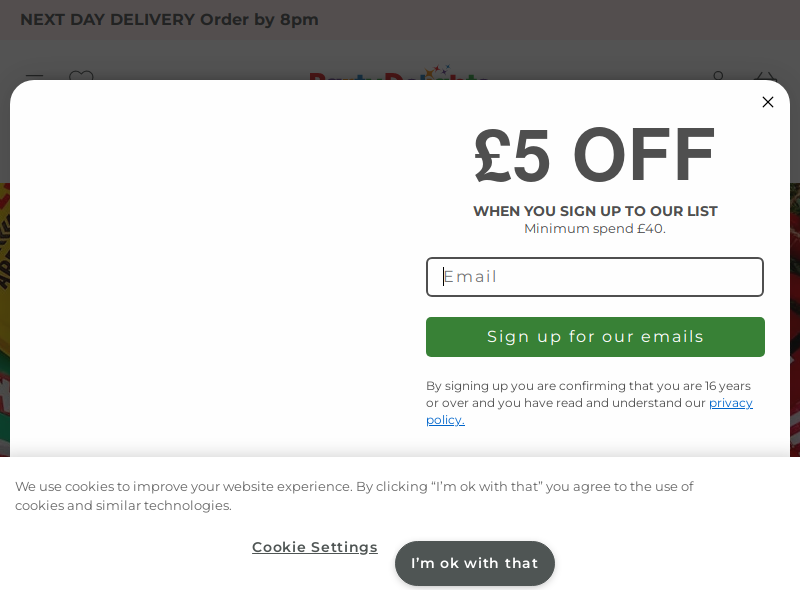
Task: Open the wishlist heart icon
Action: pos(81,76)
